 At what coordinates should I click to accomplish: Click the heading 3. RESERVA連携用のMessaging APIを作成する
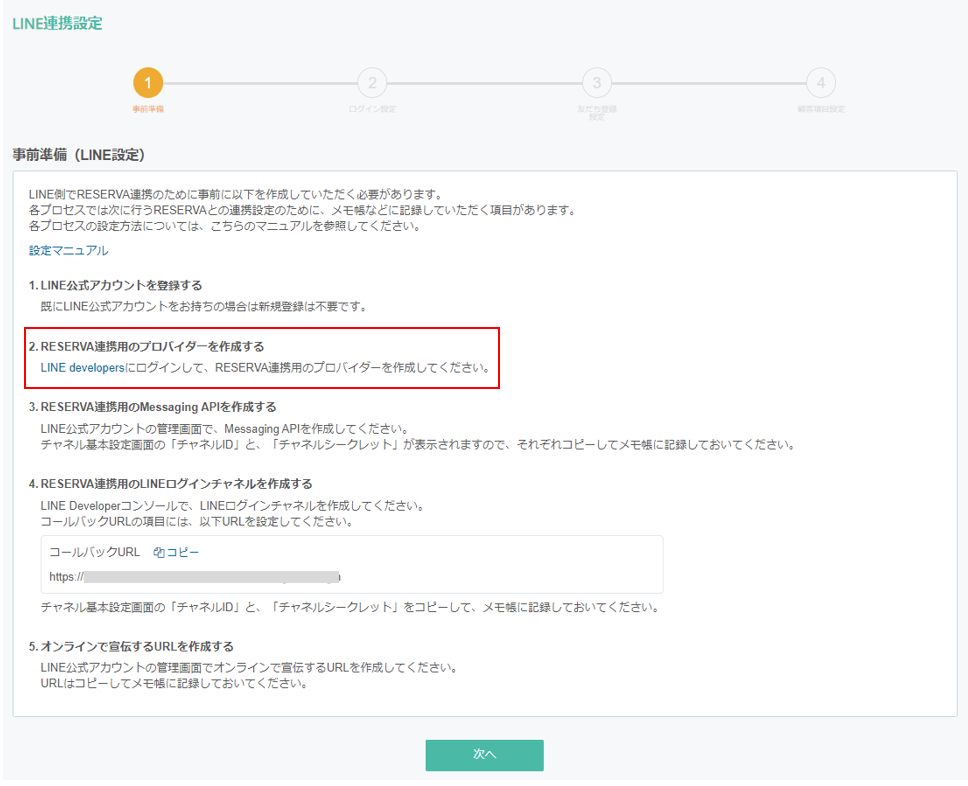pos(152,407)
